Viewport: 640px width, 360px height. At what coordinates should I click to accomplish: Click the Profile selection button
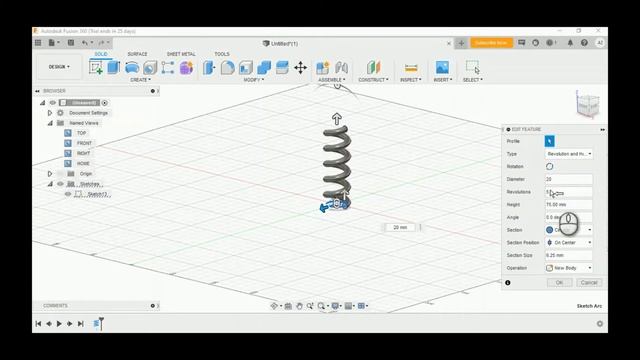pos(549,141)
